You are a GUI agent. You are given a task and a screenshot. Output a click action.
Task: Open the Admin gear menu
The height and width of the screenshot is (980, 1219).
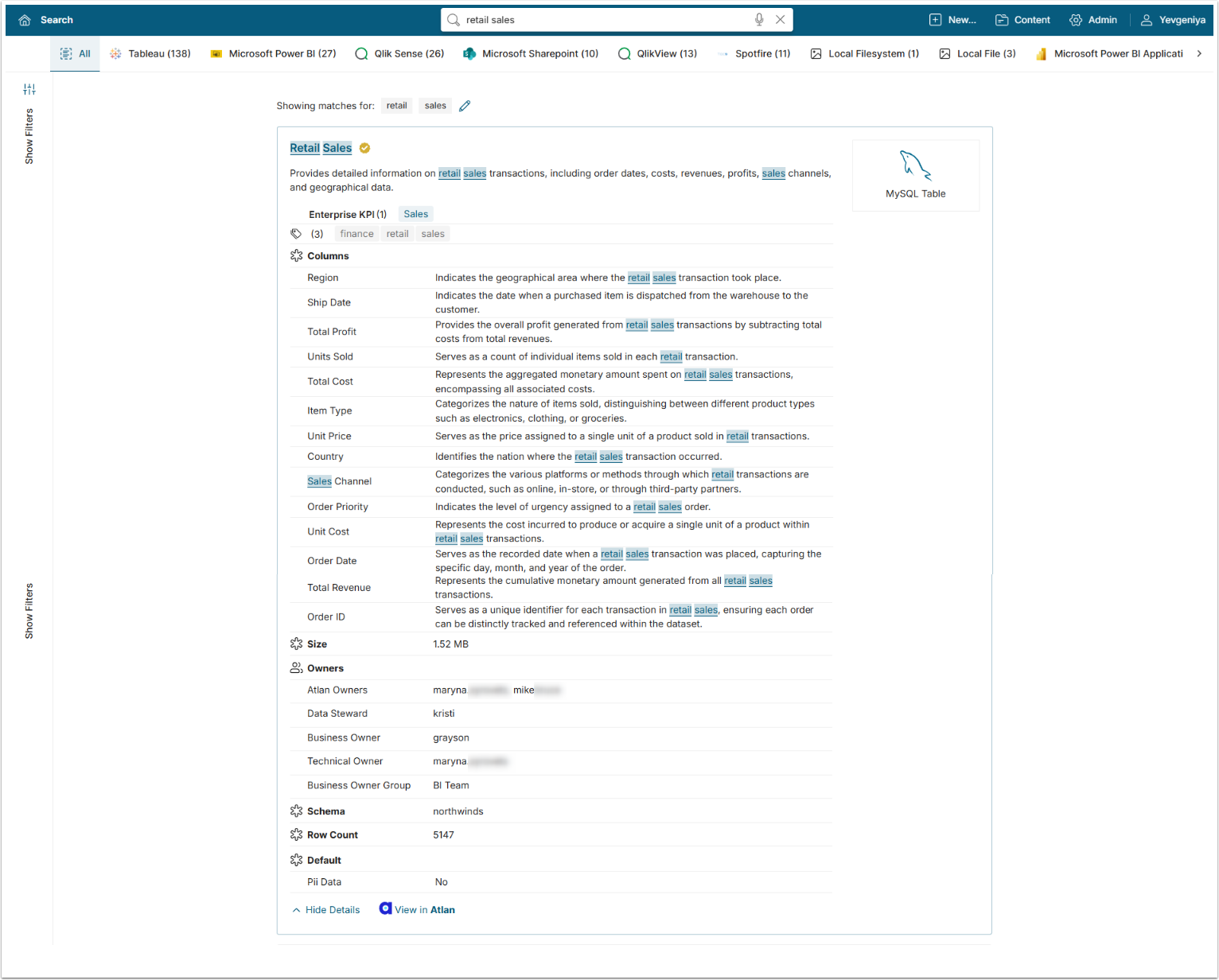pos(1093,20)
